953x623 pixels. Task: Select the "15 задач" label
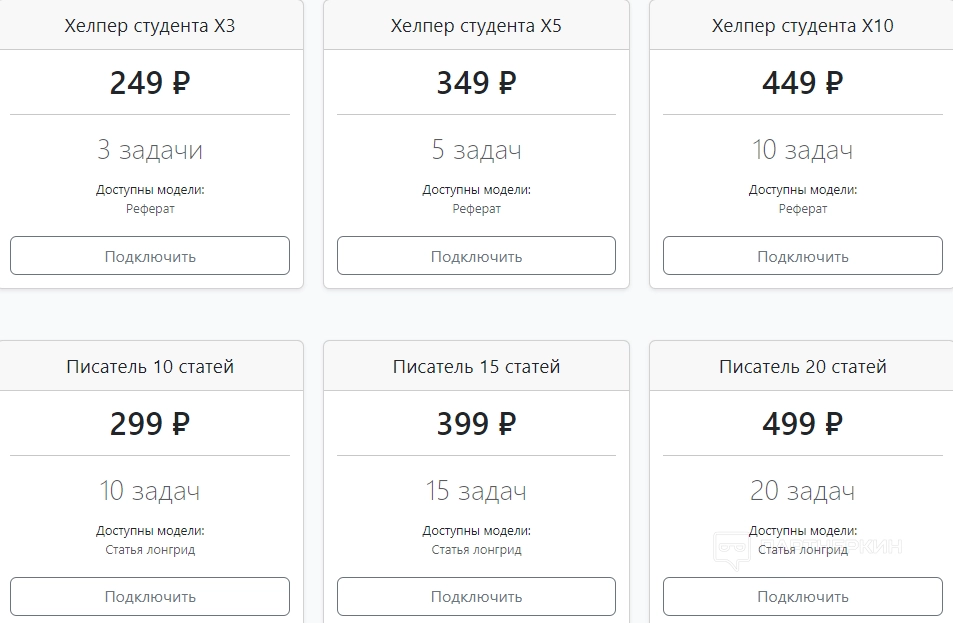point(476,492)
